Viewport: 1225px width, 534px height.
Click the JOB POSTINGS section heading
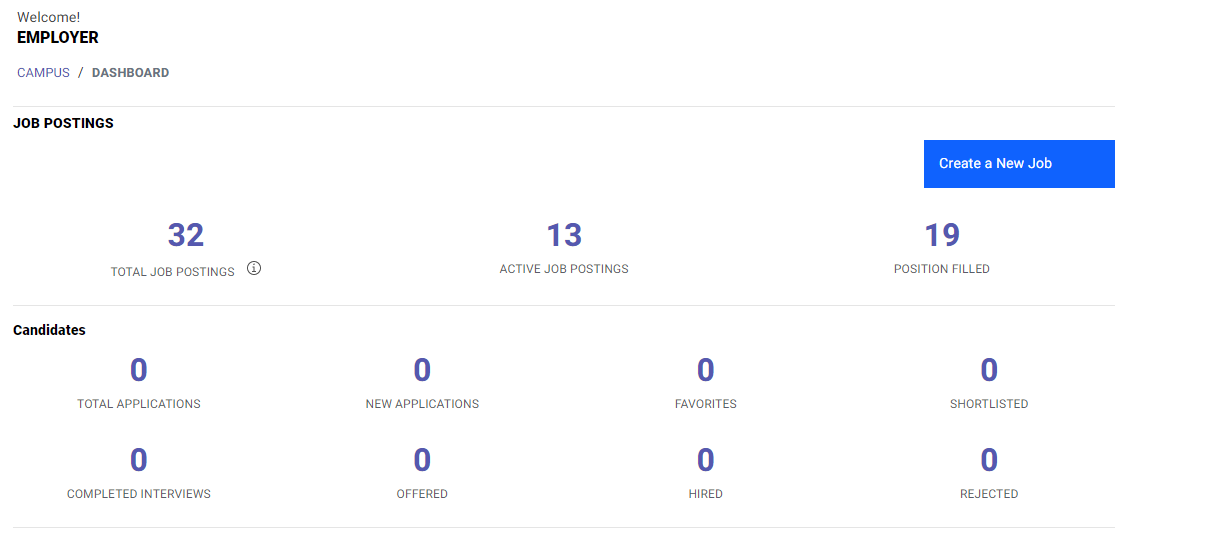pyautogui.click(x=63, y=124)
